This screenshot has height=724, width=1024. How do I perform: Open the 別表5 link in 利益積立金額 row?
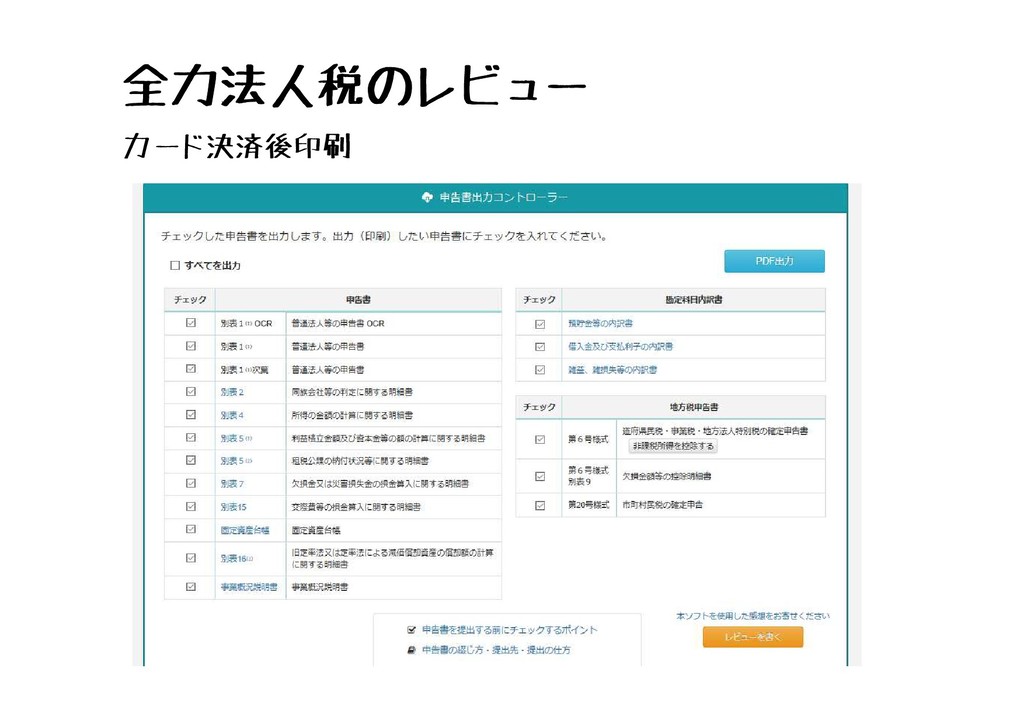pos(236,438)
